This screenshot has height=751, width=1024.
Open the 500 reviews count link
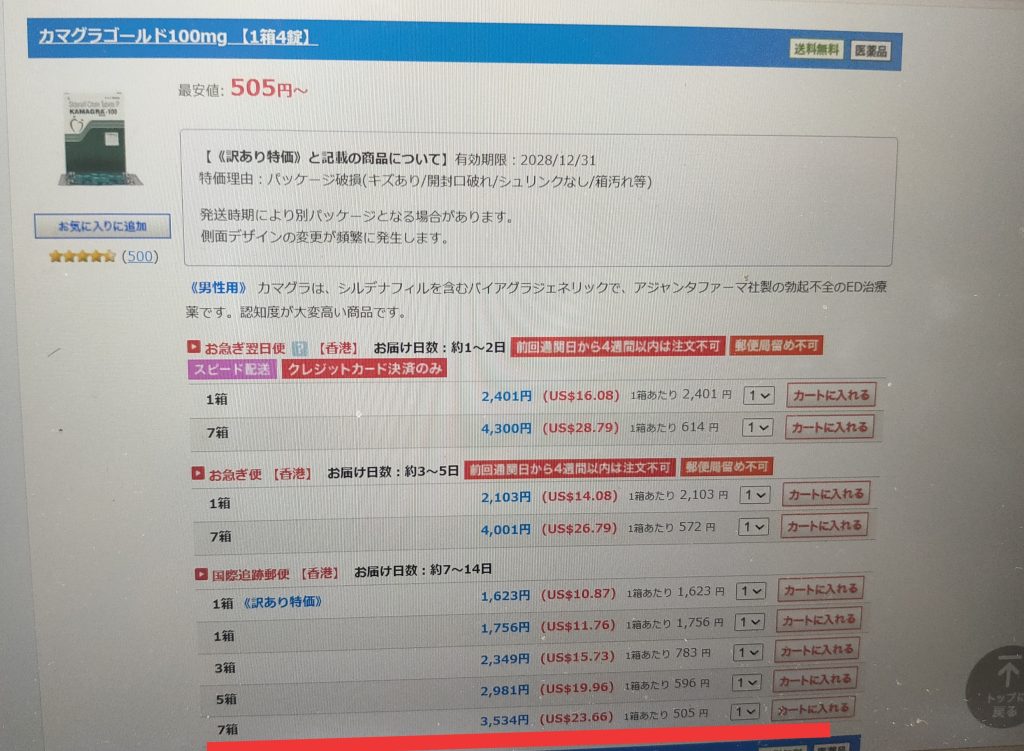141,256
